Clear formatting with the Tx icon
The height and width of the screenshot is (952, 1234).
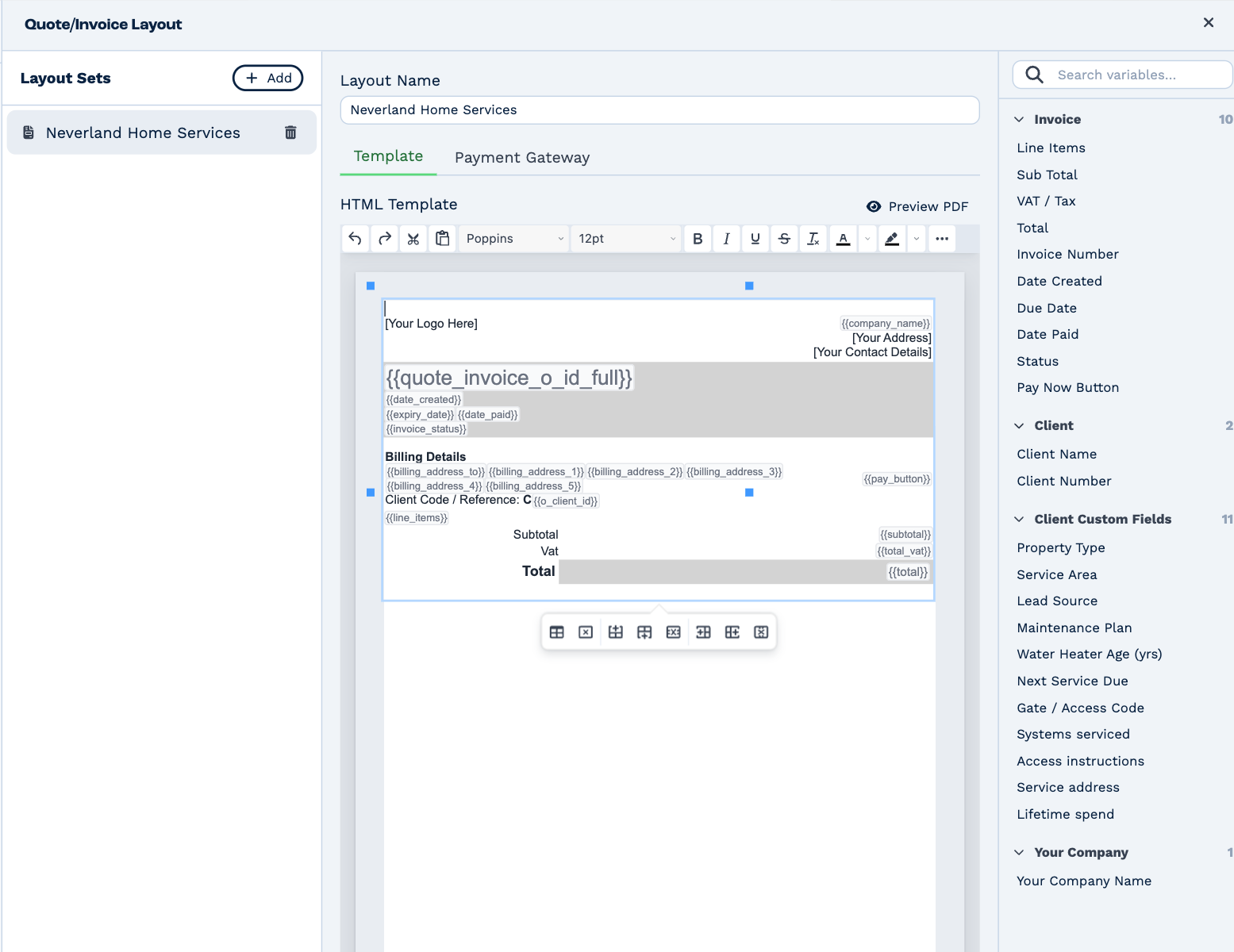[813, 239]
